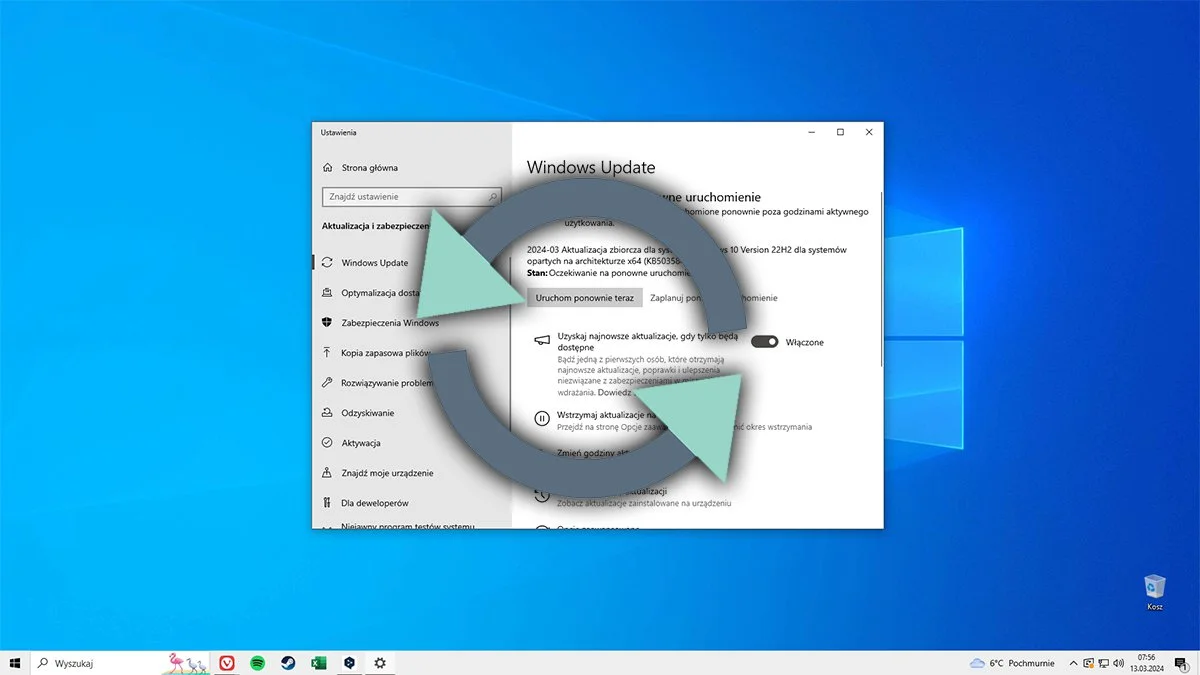Launch Spotify from the taskbar
This screenshot has width=1200, height=675.
258,662
